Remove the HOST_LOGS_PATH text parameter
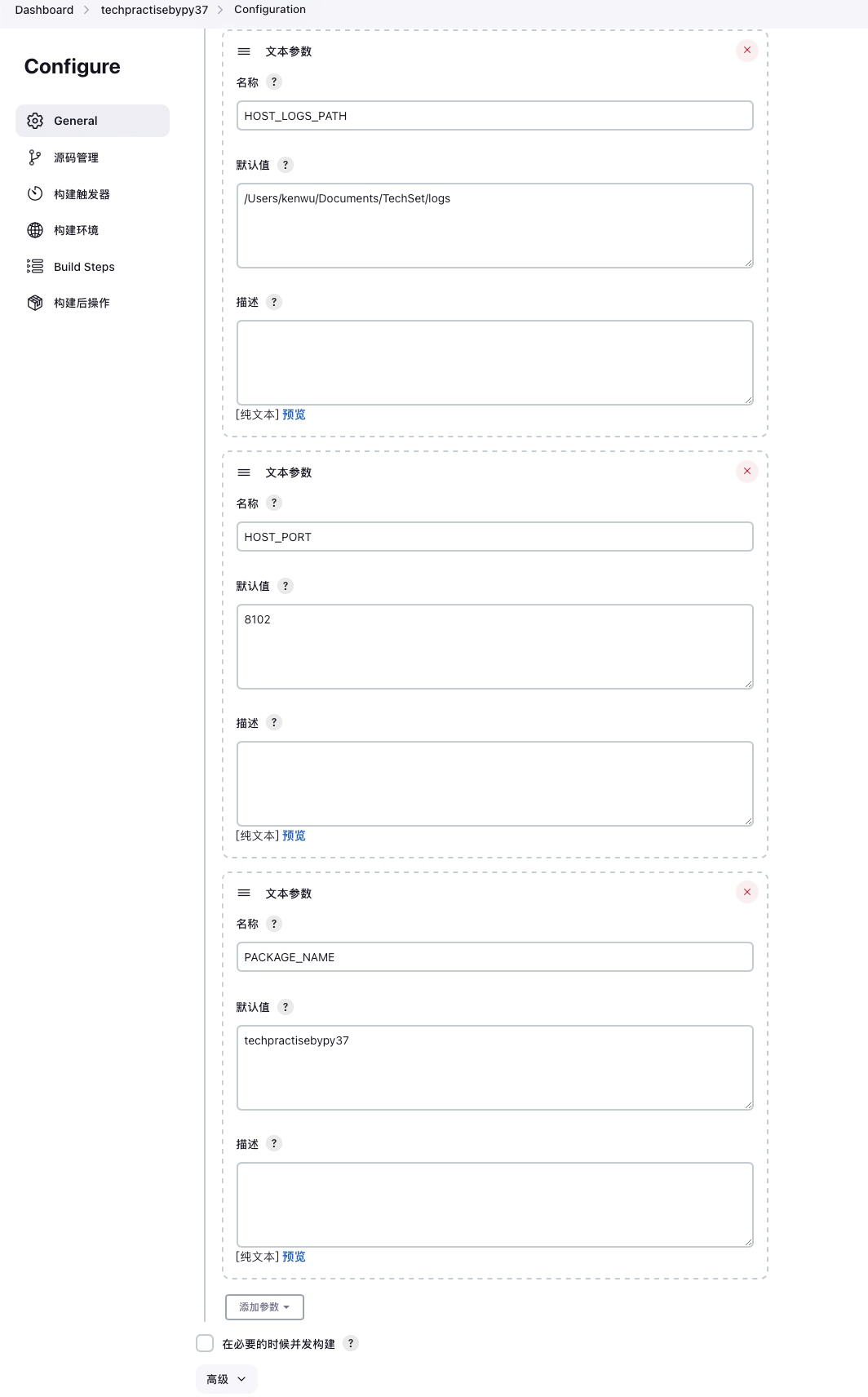The width and height of the screenshot is (868, 1397). click(x=746, y=51)
